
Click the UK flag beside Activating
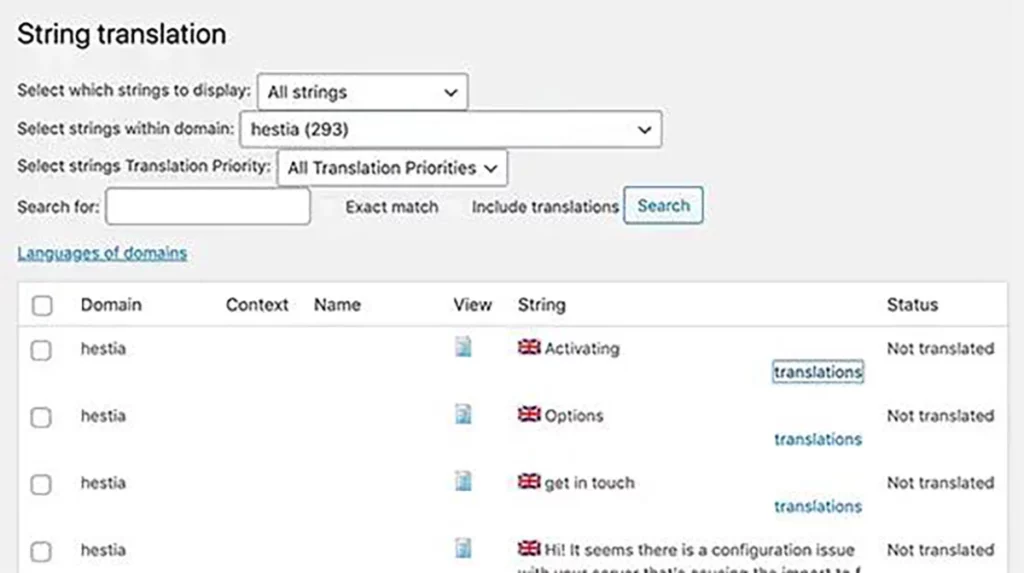click(529, 348)
